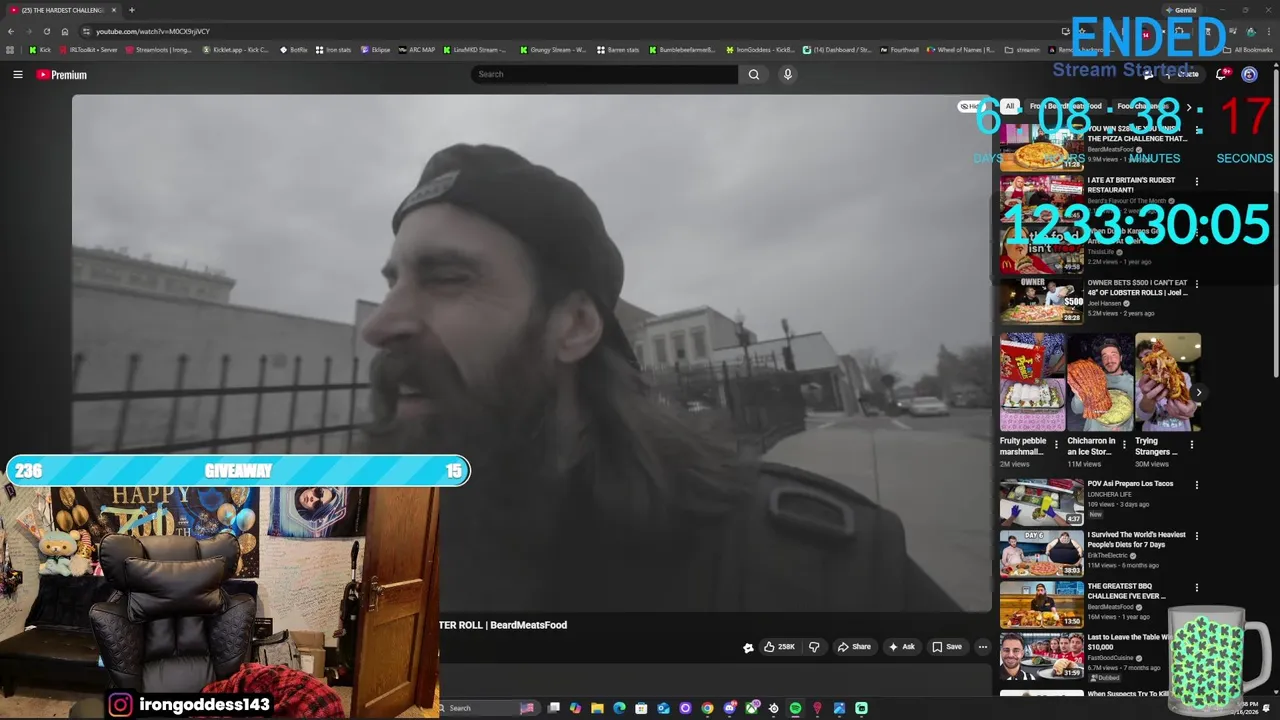Go to YouTube Premium home logo
Viewport: 1280px width, 720px height.
pyautogui.click(x=62, y=74)
